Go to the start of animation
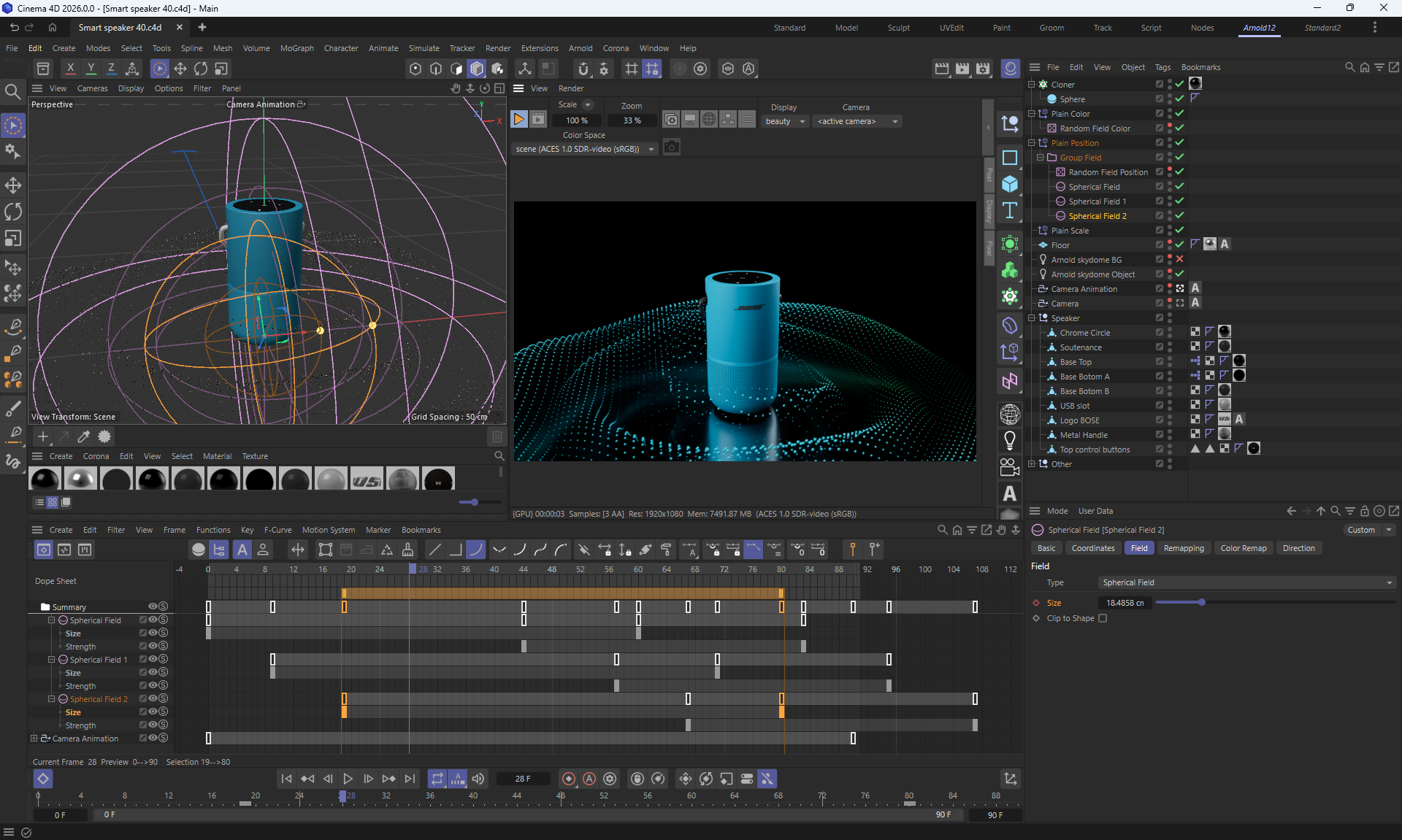 coord(286,779)
